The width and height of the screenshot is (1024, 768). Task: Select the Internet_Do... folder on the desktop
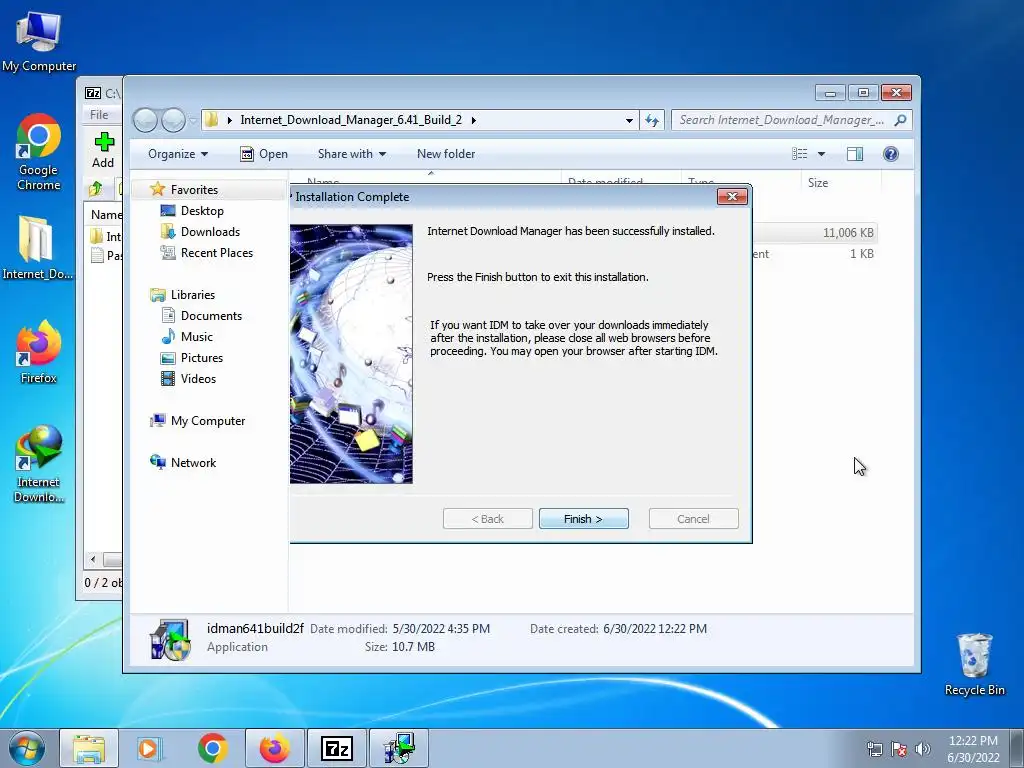pyautogui.click(x=37, y=248)
